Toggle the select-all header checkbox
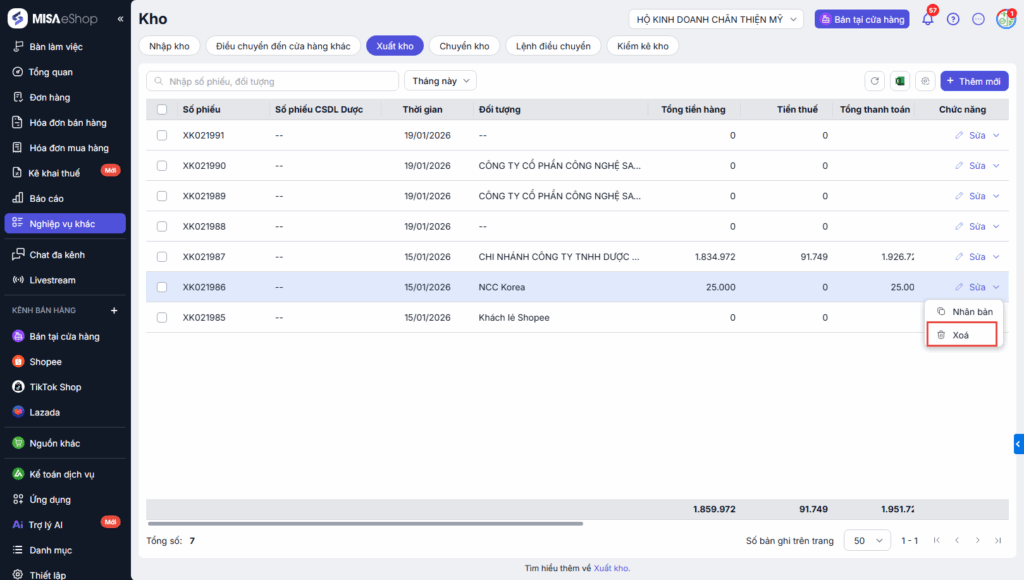The image size is (1024, 580). [x=162, y=109]
